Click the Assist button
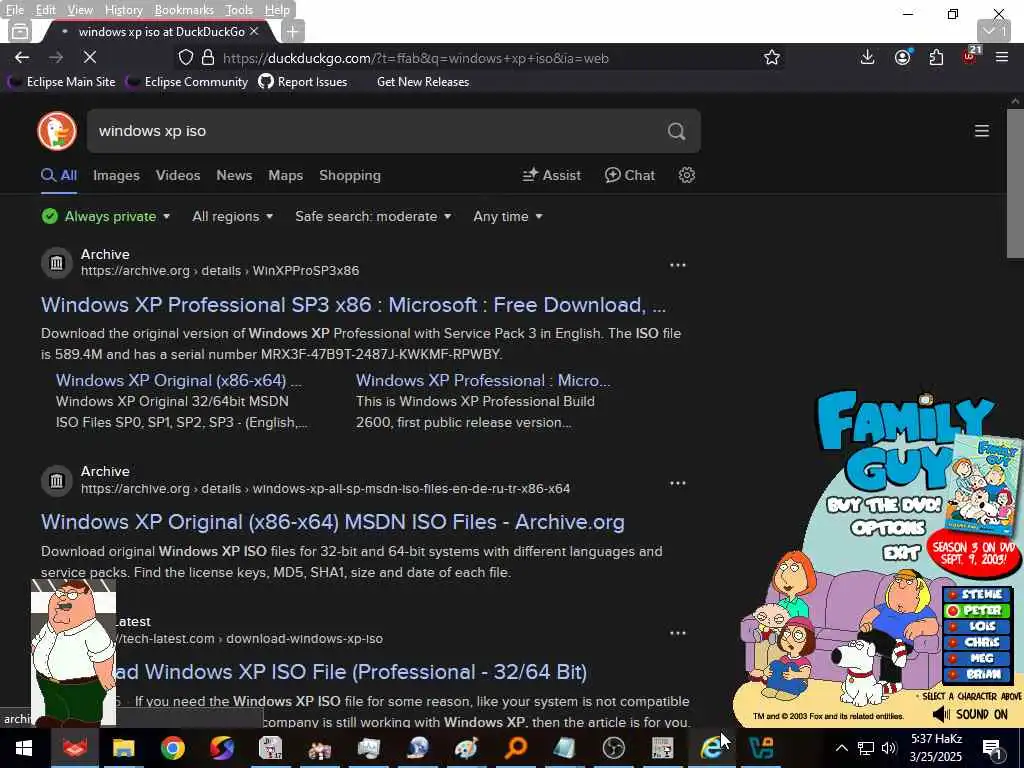The height and width of the screenshot is (768, 1024). 551,175
